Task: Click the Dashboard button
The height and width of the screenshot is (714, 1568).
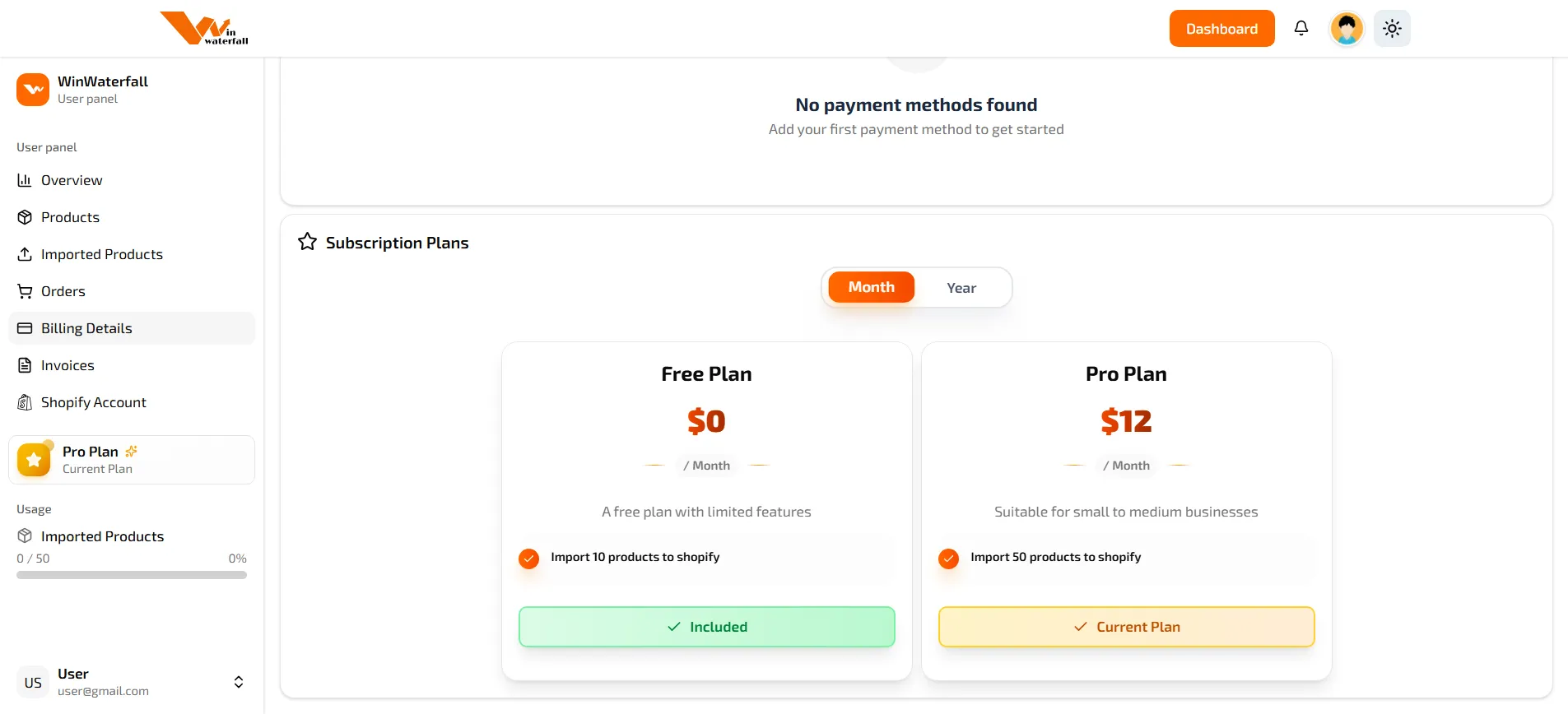Action: pyautogui.click(x=1221, y=28)
